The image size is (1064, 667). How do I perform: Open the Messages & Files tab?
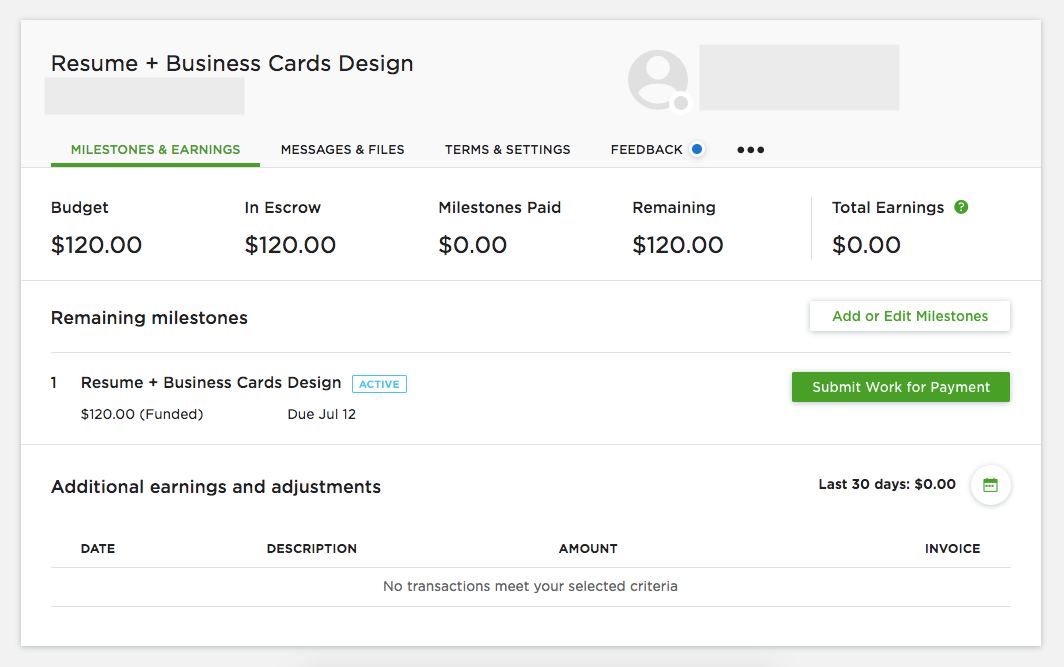click(342, 149)
